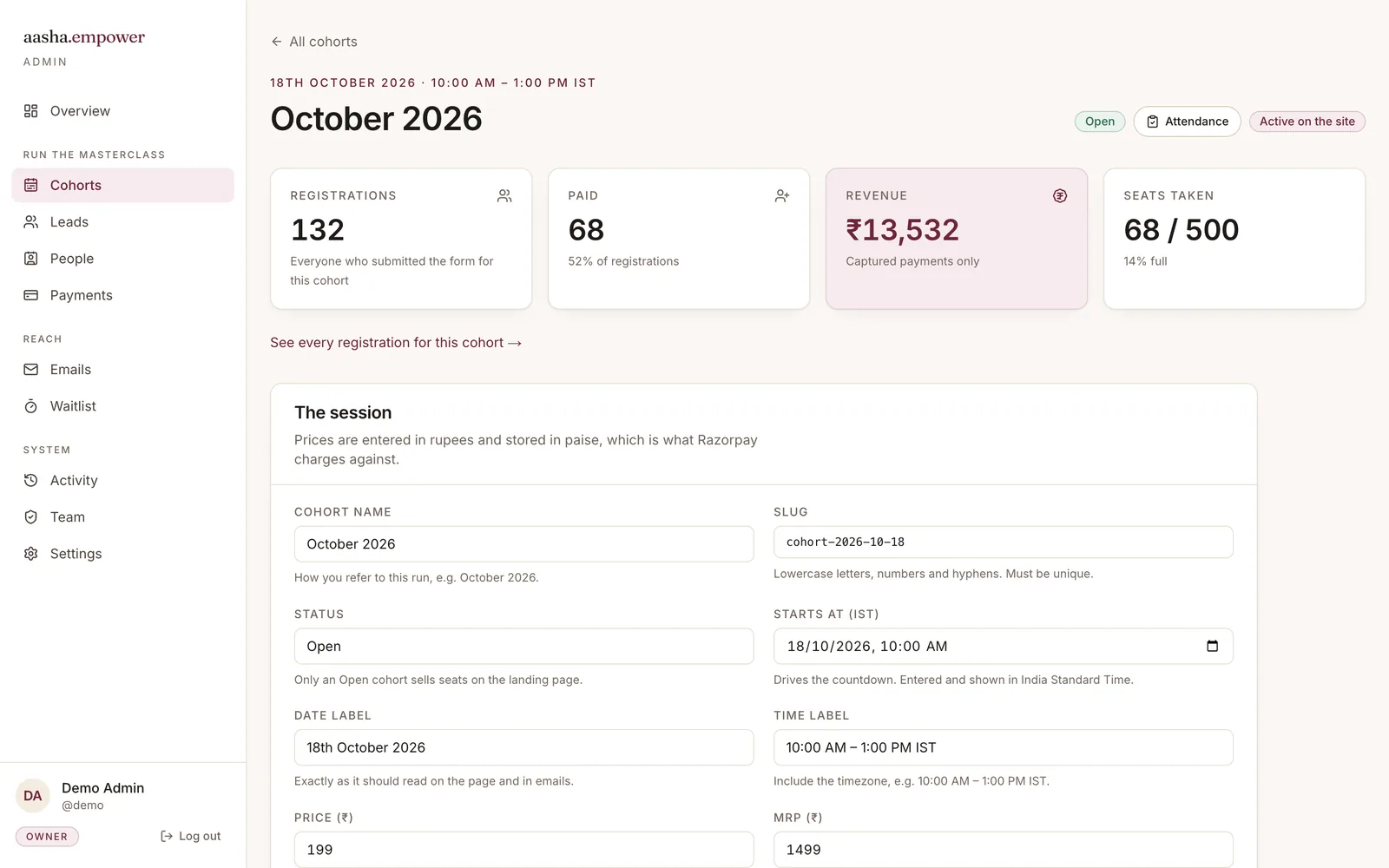Click the Waitlist timer icon
1389x868 pixels.
[31, 406]
